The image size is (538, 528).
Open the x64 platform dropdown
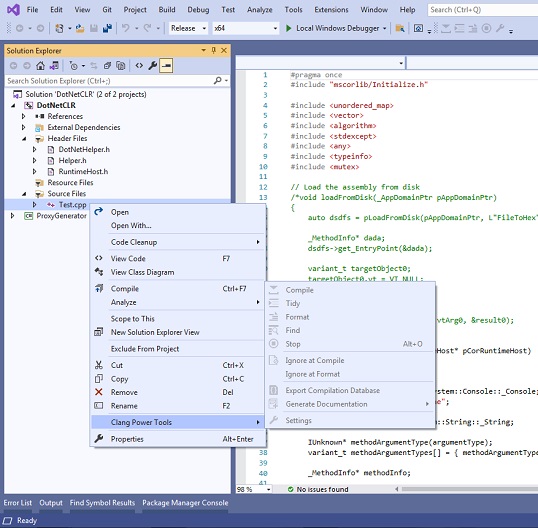coord(246,28)
